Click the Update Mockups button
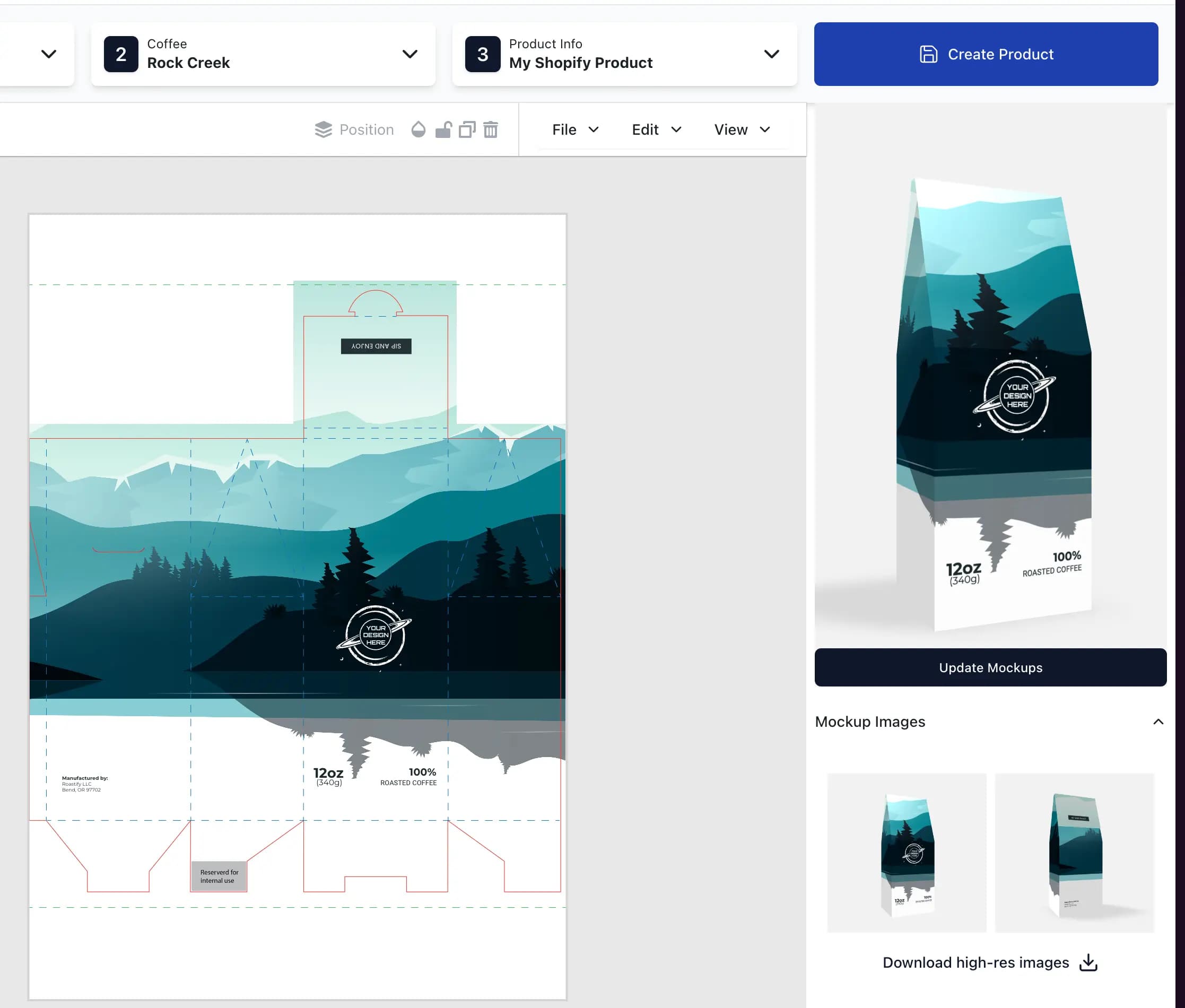This screenshot has height=1008, width=1185. coord(990,667)
